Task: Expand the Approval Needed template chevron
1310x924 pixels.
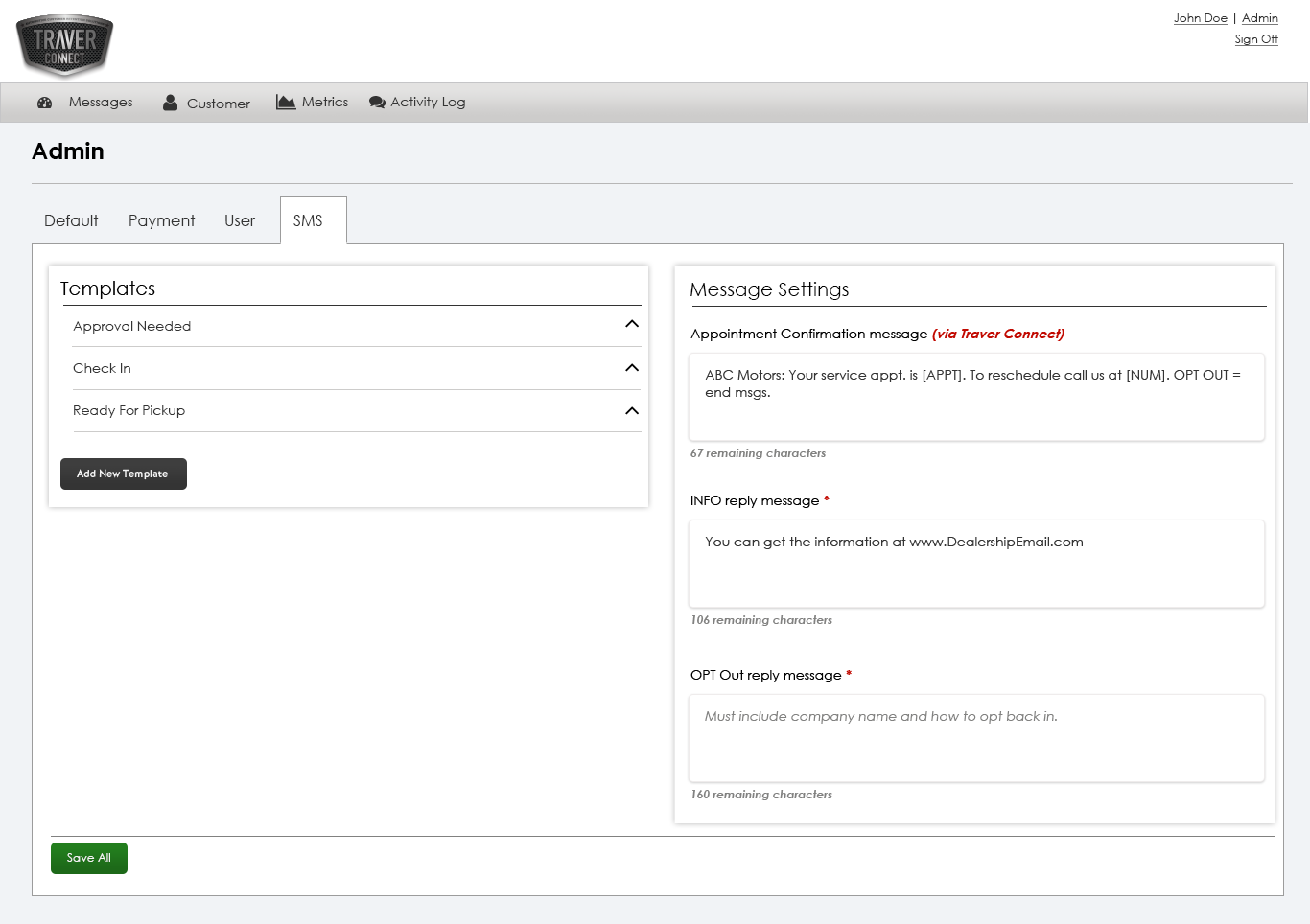Action: (x=631, y=325)
